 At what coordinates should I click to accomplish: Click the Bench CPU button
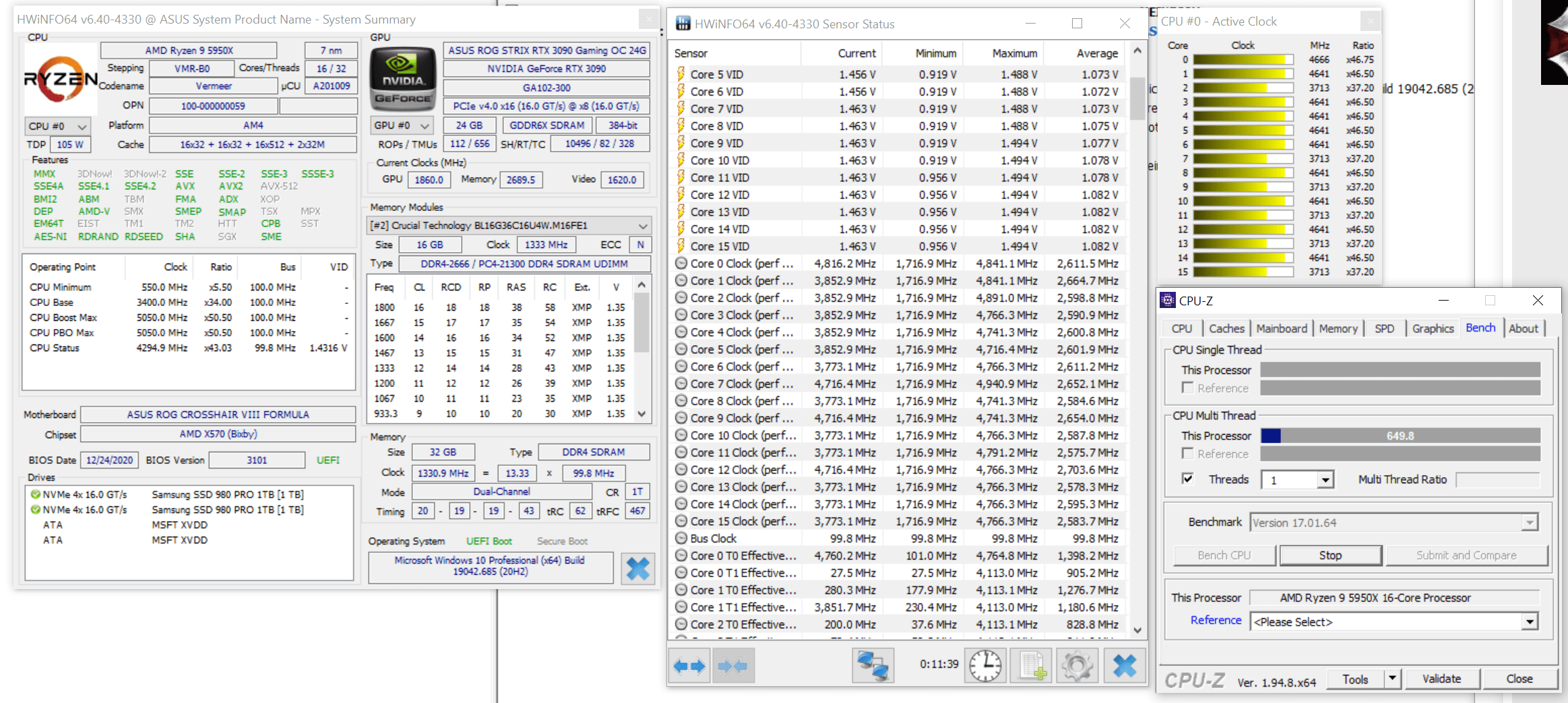pyautogui.click(x=1224, y=555)
